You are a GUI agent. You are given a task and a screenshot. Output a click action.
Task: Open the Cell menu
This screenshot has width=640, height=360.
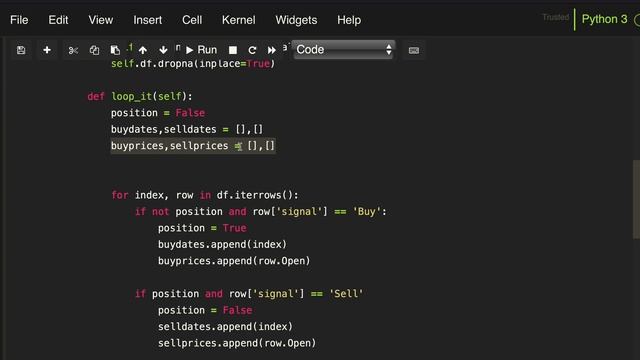192,20
